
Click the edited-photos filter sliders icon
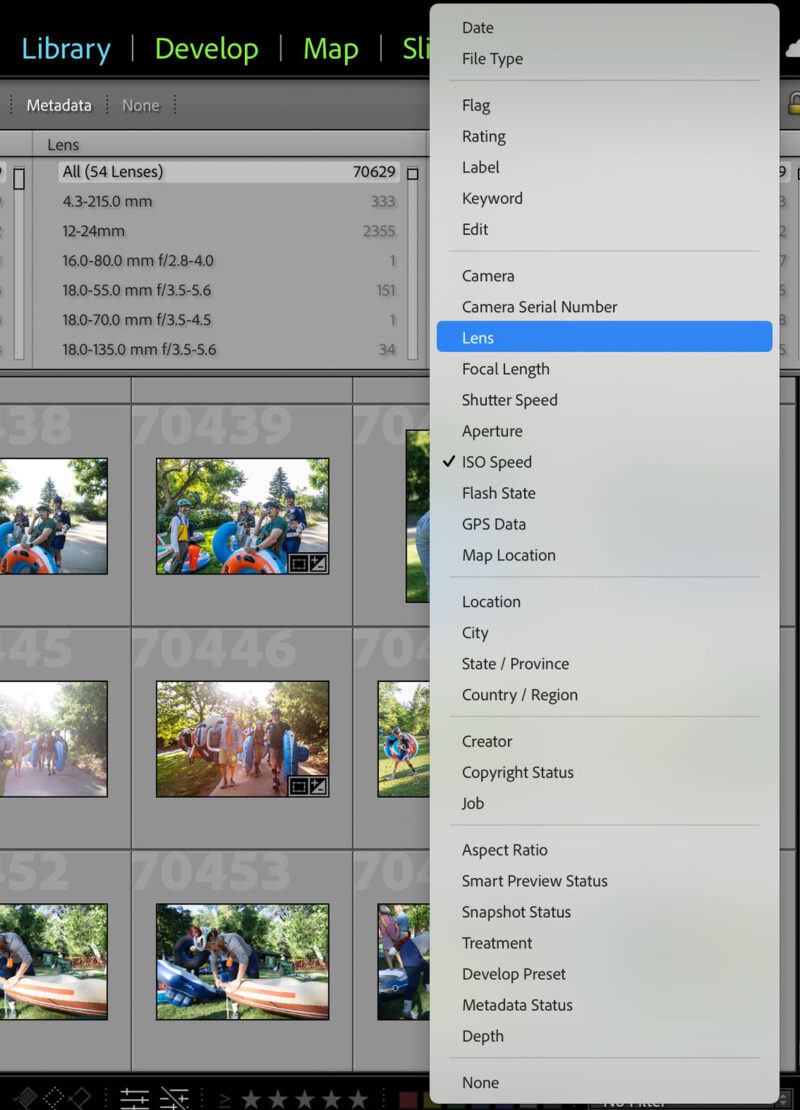[x=134, y=1098]
